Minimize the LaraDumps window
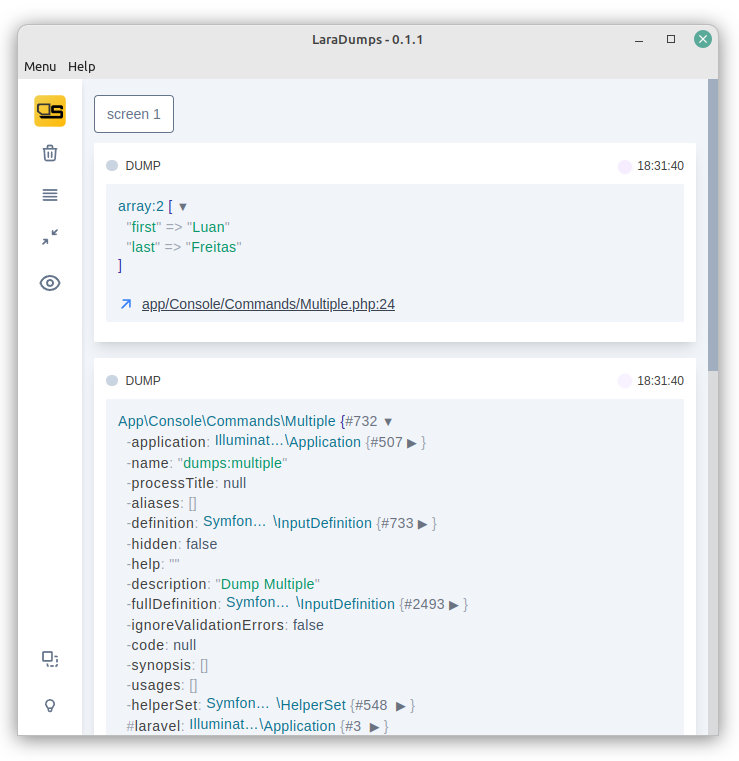This screenshot has width=739, height=761. [x=639, y=40]
